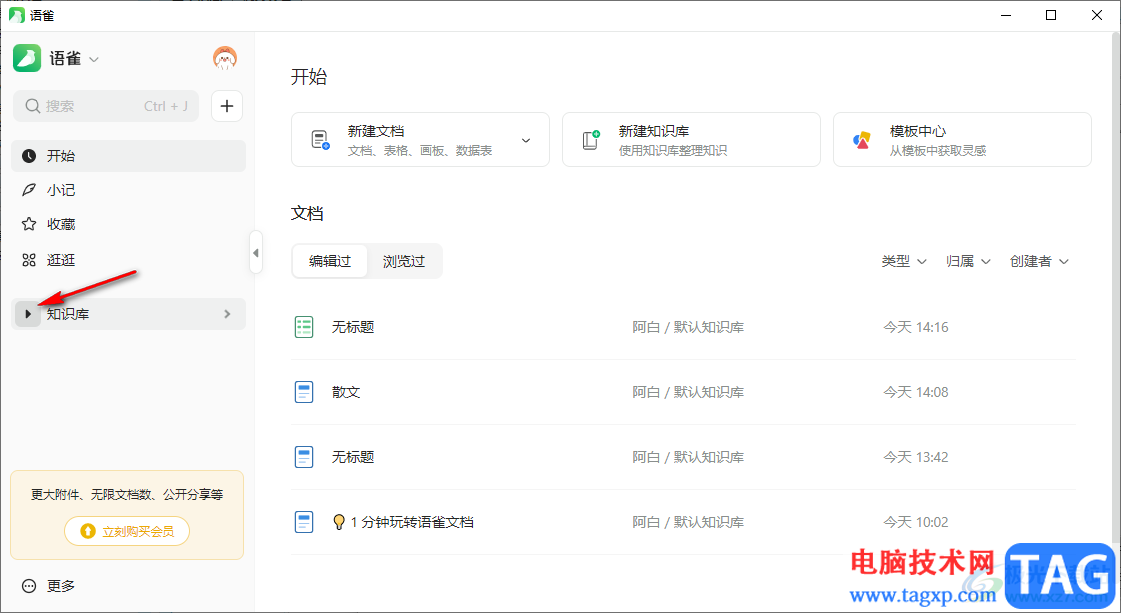Click 阿白 / 默认知识库 in the 散文 row
Image resolution: width=1121 pixels, height=613 pixels.
pos(688,392)
